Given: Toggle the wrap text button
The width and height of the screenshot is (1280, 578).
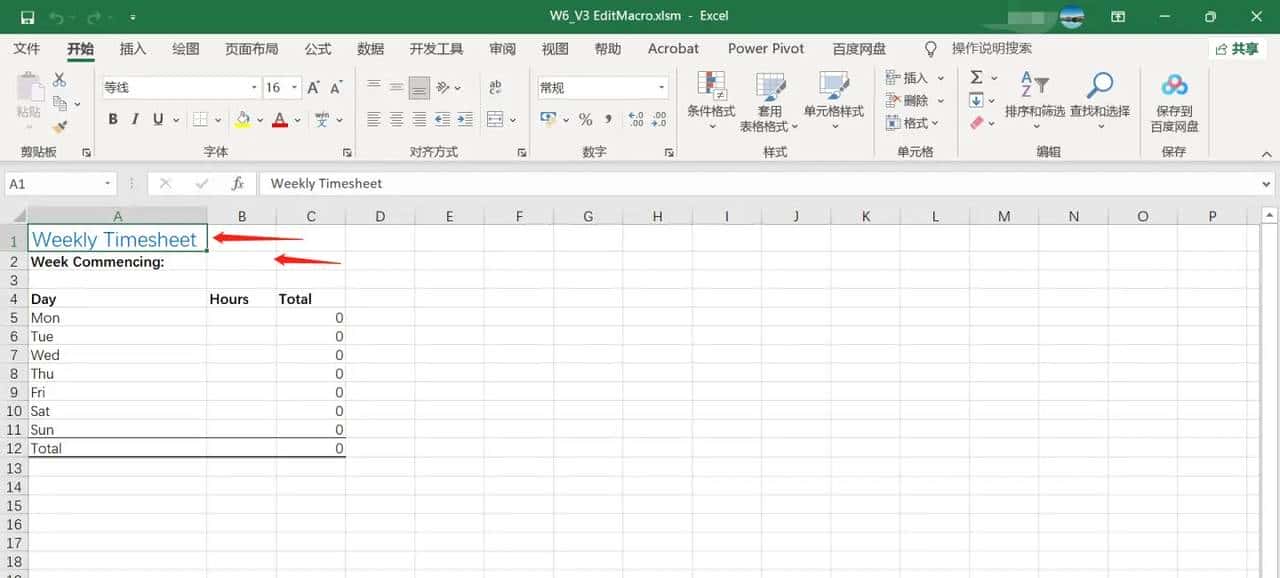Looking at the screenshot, I should [495, 88].
